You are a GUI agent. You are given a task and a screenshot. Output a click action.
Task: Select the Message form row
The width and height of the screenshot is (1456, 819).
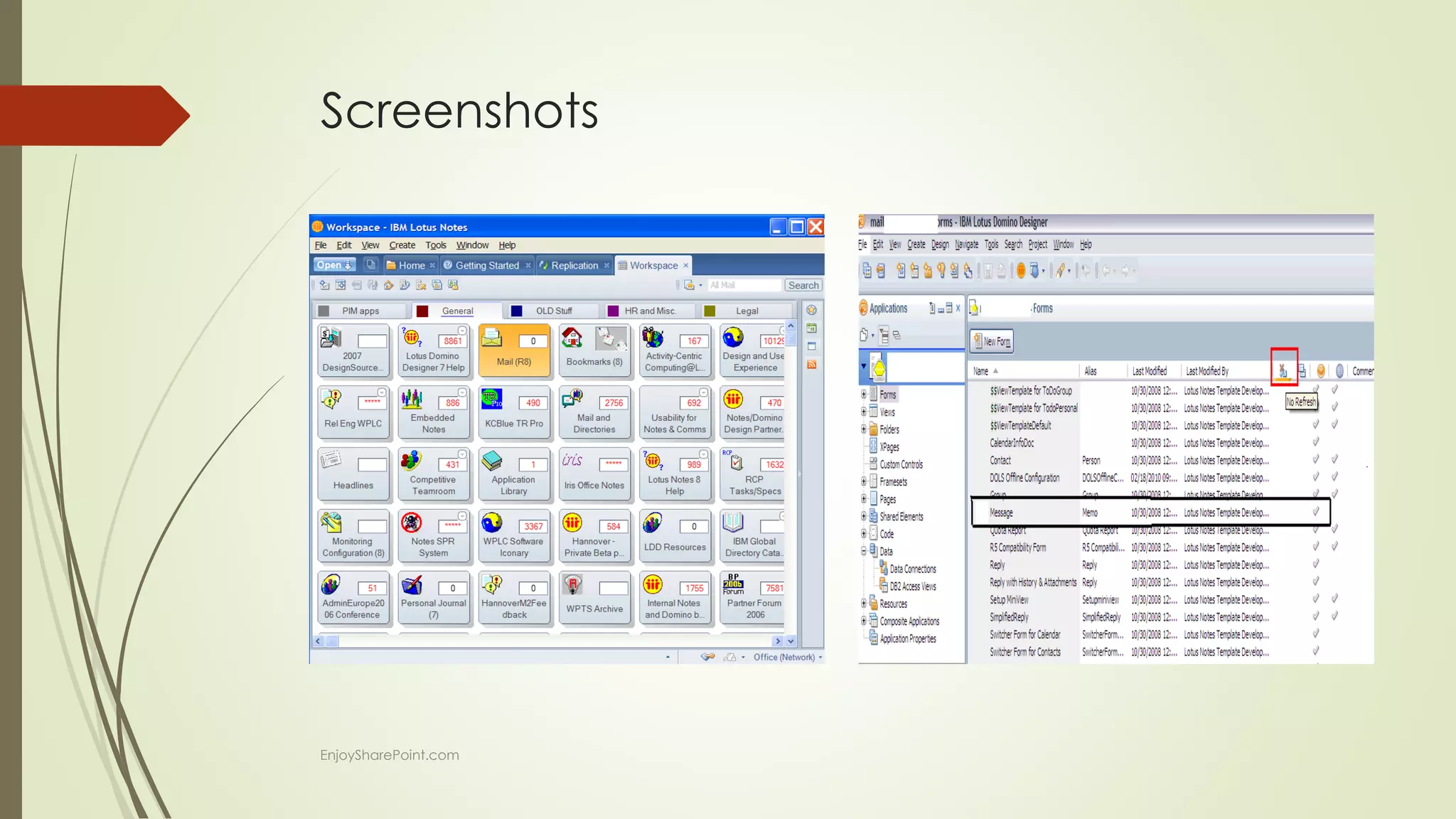tap(1150, 513)
